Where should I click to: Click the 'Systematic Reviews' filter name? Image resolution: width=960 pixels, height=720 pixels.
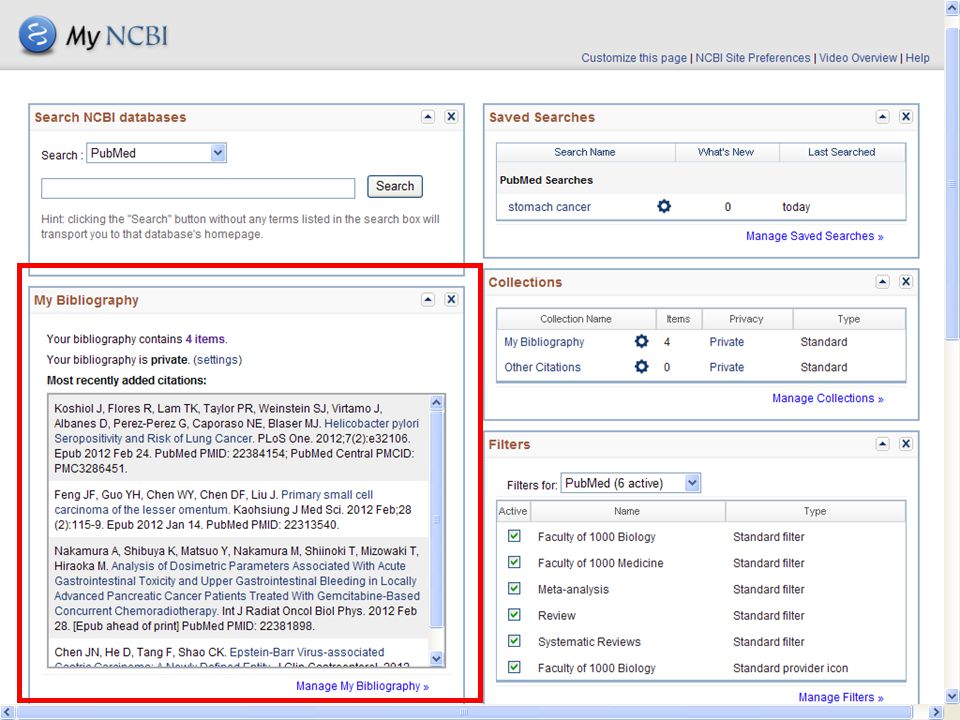click(x=589, y=642)
